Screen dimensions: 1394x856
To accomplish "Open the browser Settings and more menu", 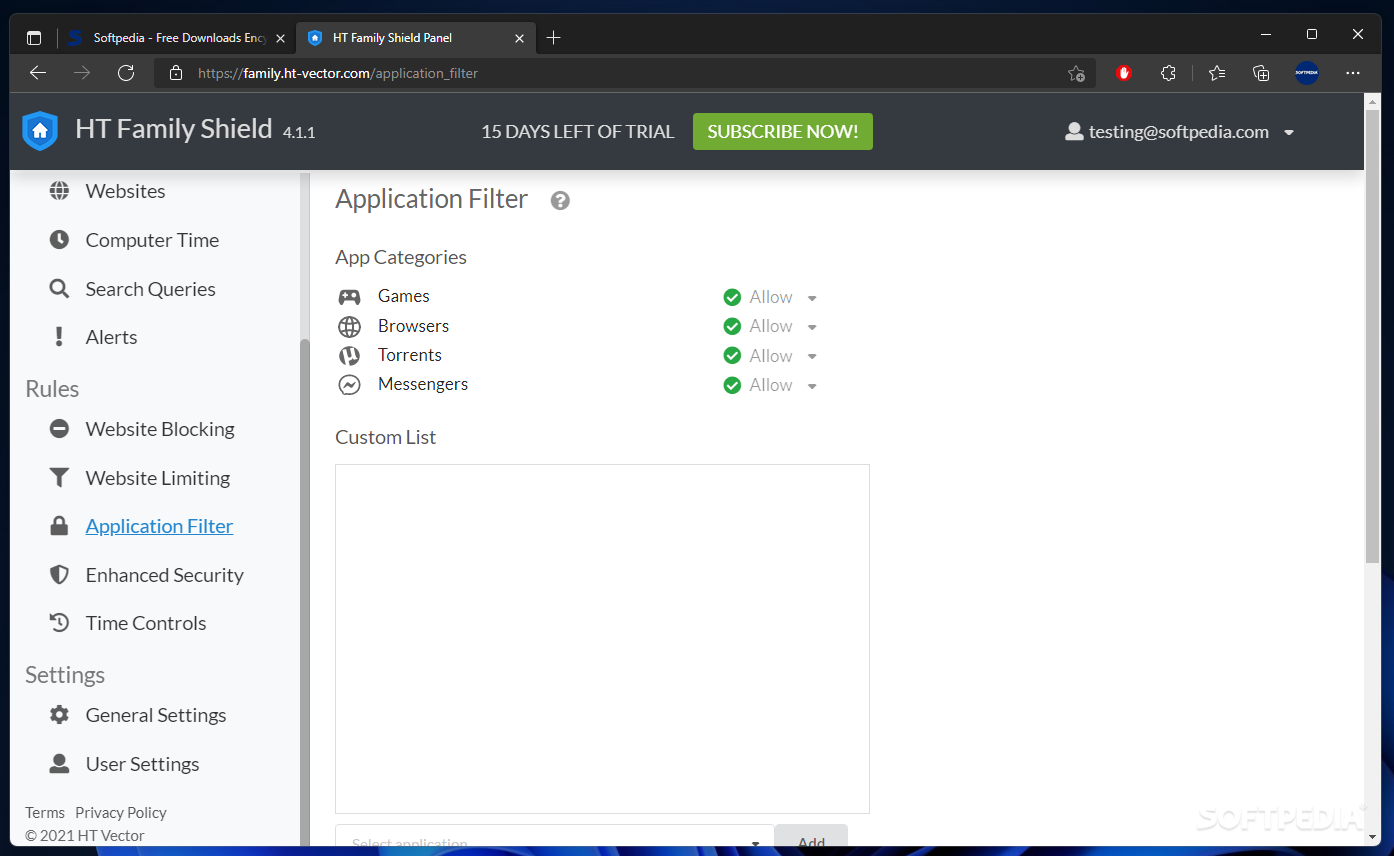I will click(1353, 73).
